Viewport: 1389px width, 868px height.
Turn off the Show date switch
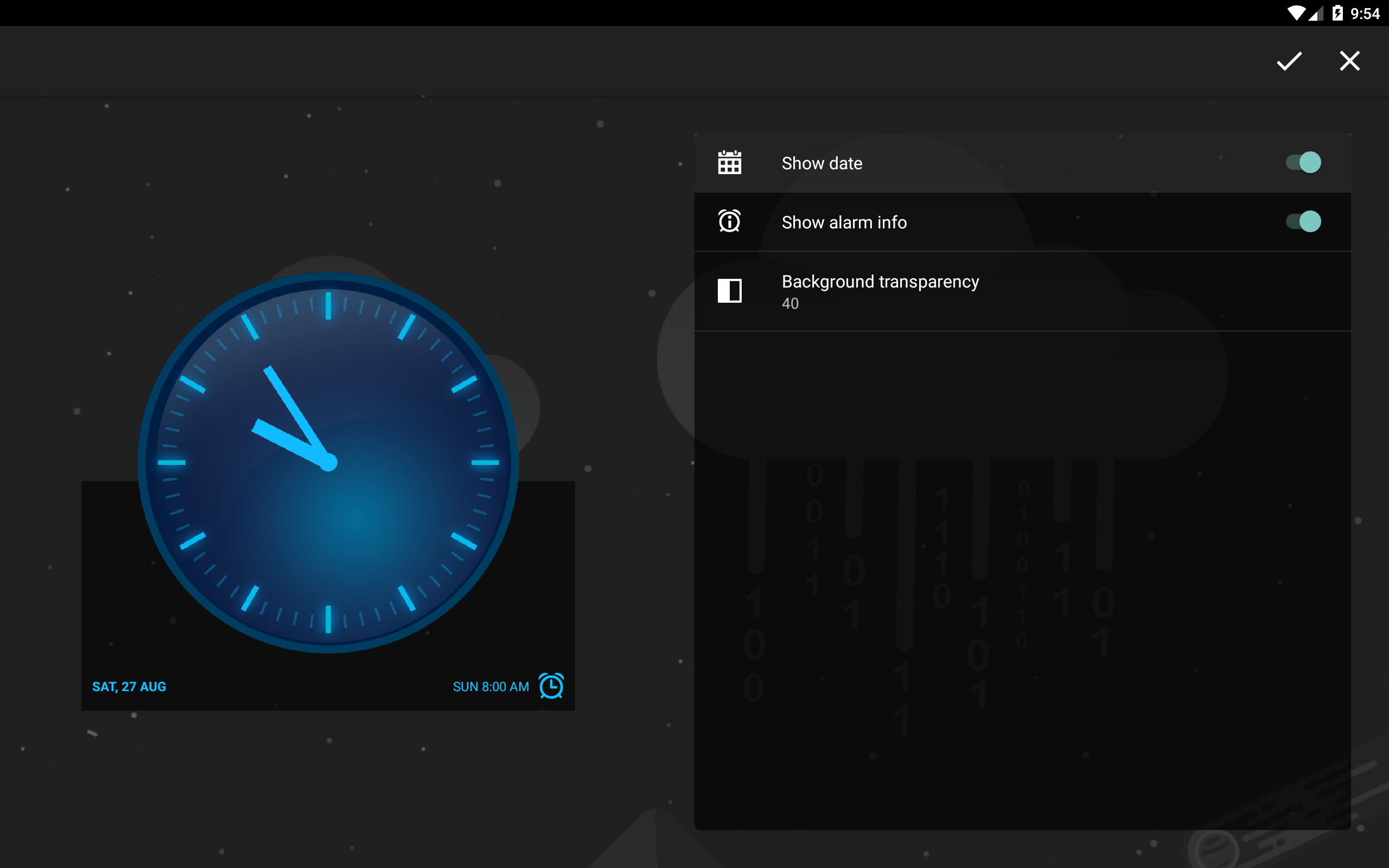(1303, 162)
